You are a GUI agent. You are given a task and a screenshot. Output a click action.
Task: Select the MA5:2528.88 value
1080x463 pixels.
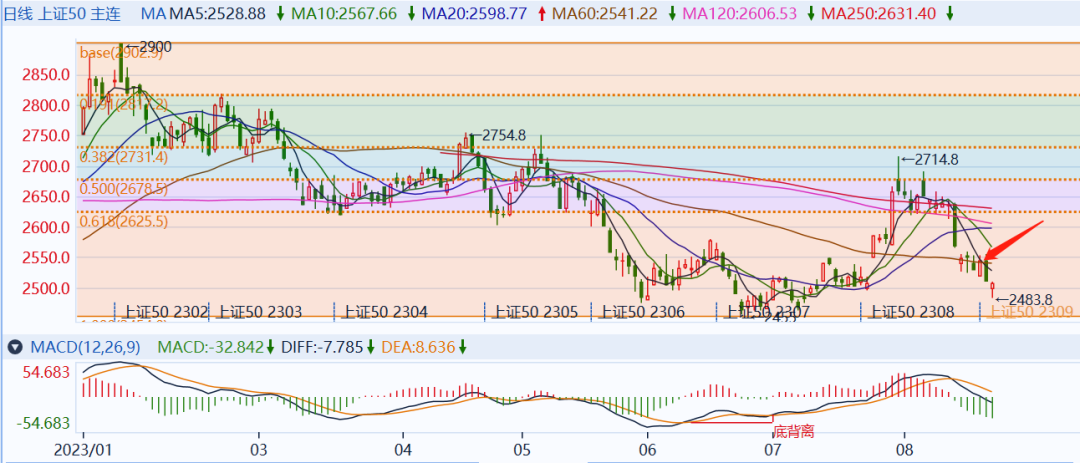click(218, 13)
